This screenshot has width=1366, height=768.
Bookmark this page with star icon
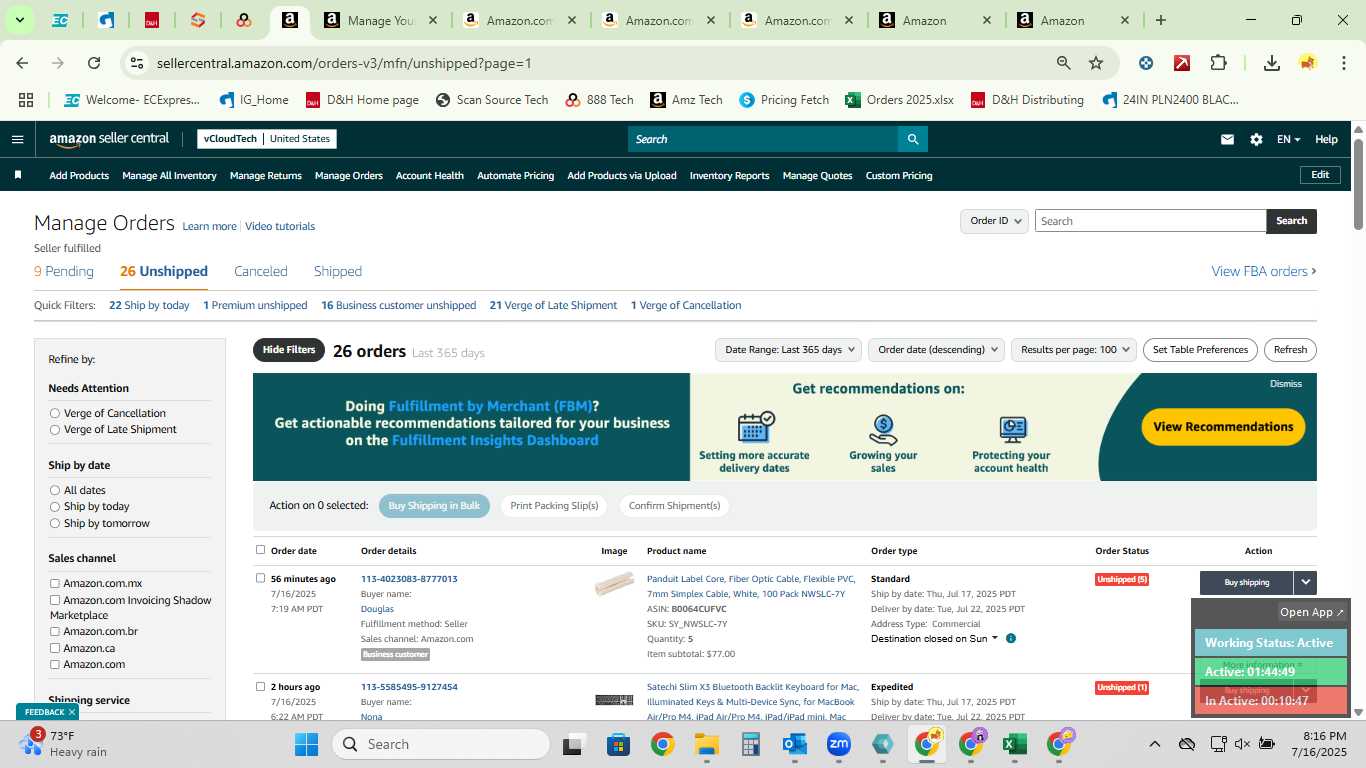click(1096, 63)
